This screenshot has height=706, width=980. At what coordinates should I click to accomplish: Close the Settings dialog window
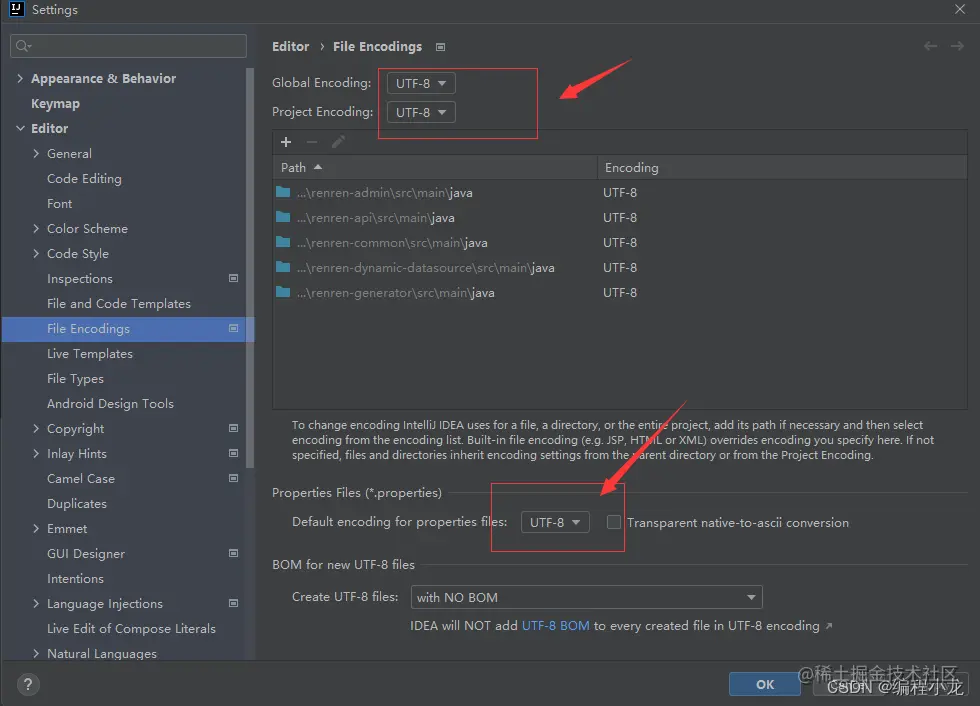click(x=960, y=9)
